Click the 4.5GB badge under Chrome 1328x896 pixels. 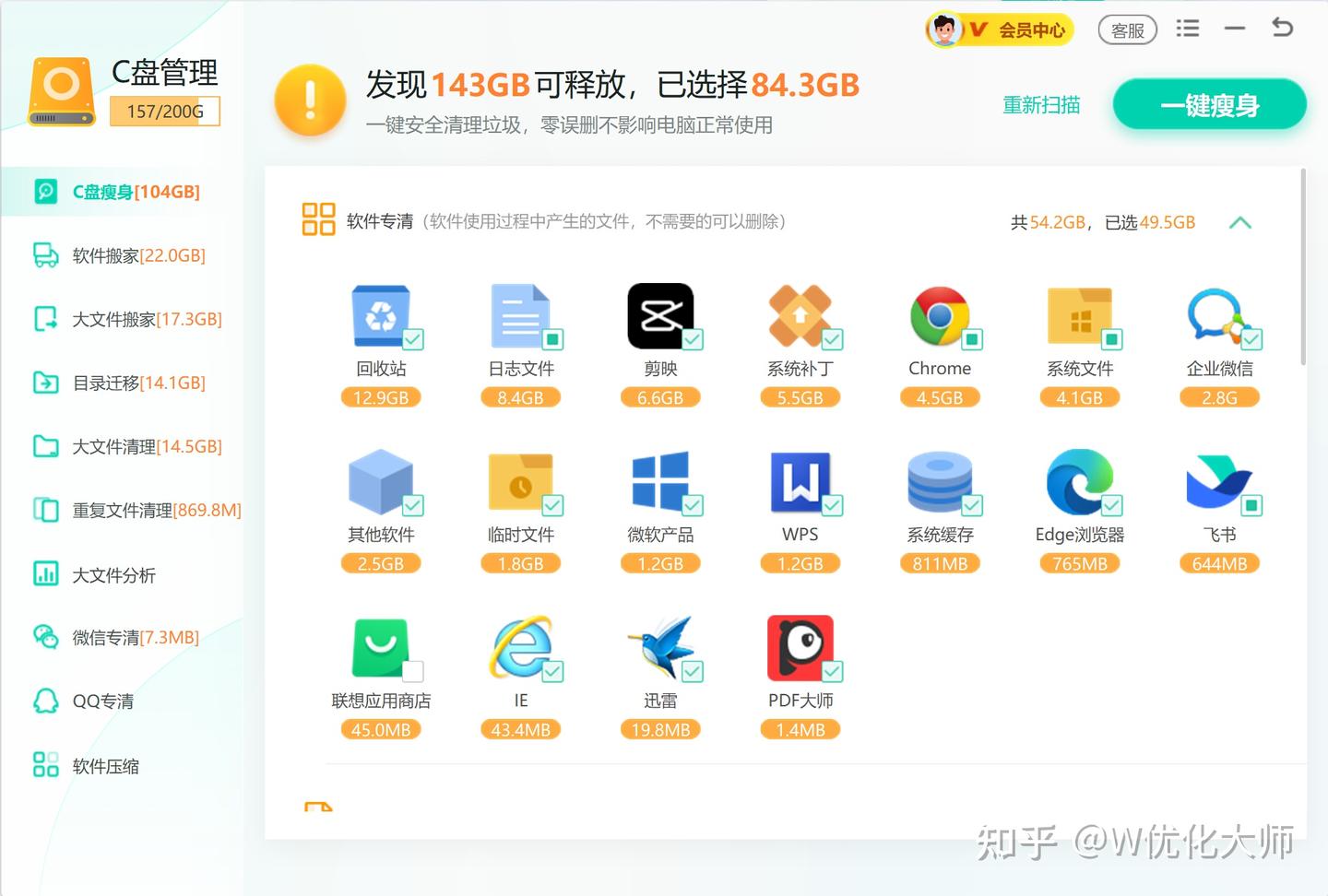(x=940, y=397)
